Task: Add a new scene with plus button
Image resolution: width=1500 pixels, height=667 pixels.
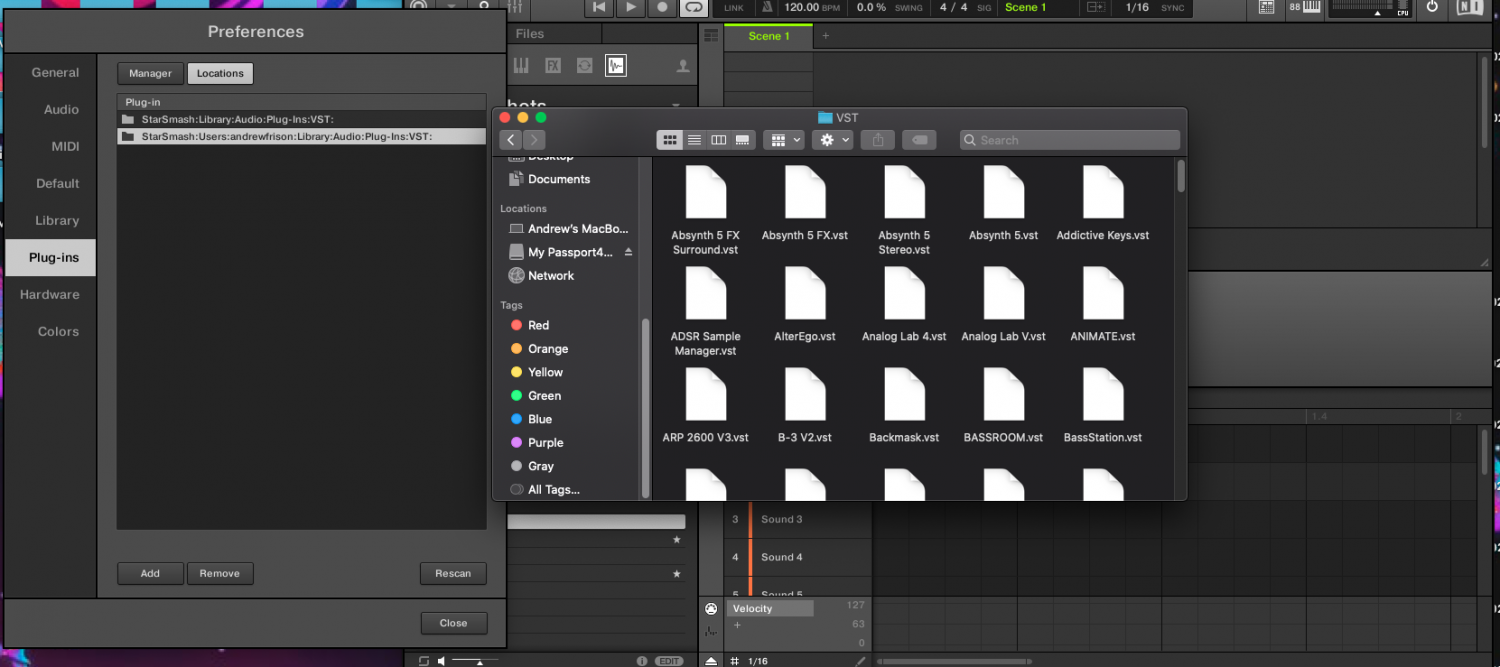Action: point(826,36)
